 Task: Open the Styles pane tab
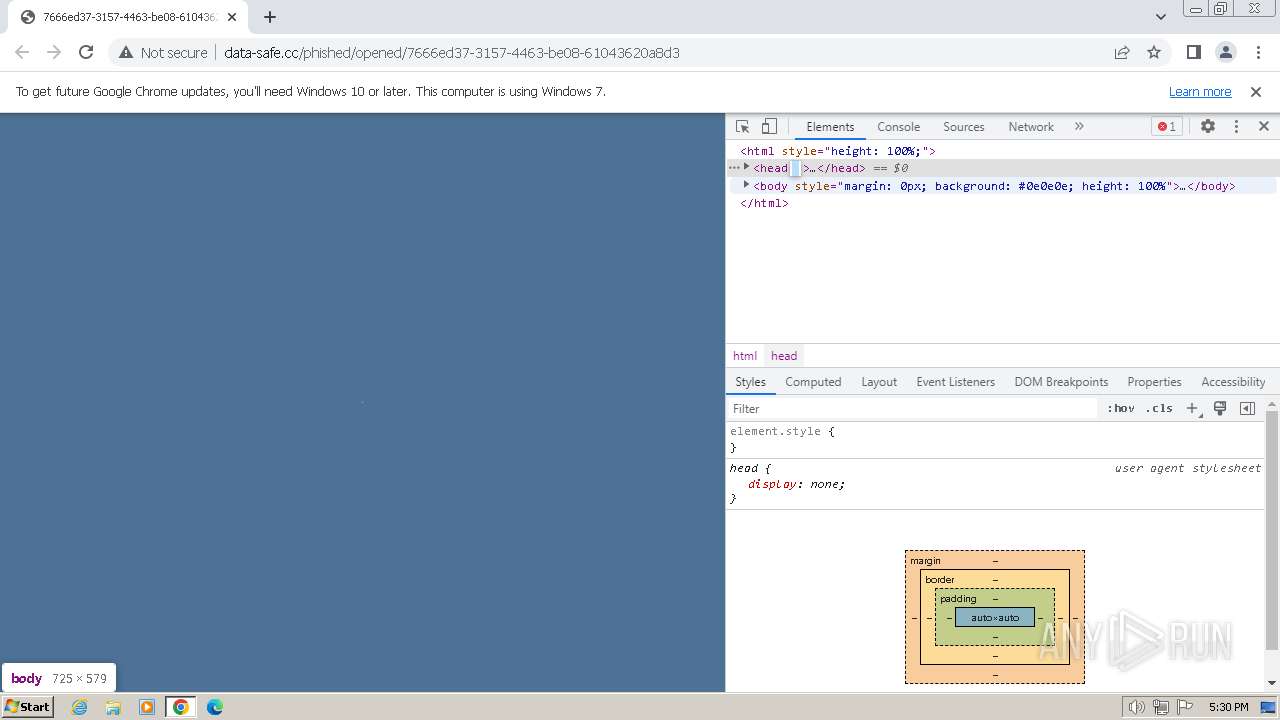click(750, 382)
